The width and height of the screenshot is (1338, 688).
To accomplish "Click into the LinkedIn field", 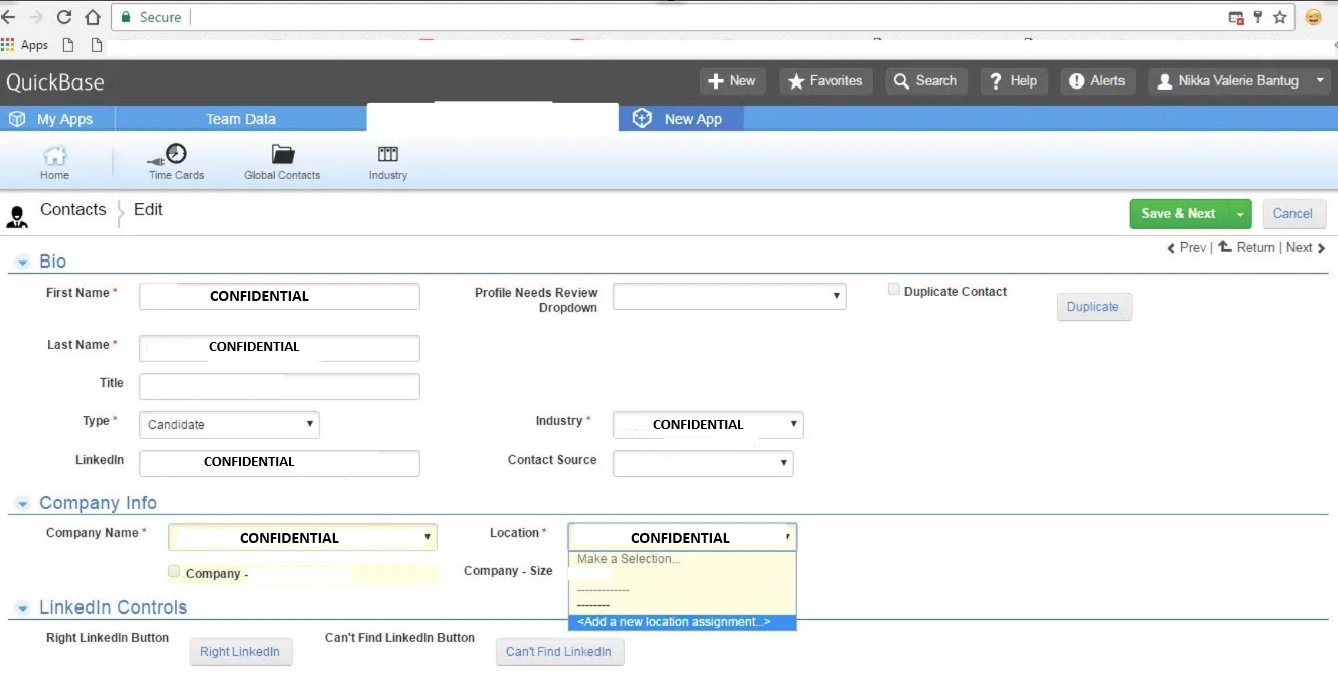I will pos(279,463).
